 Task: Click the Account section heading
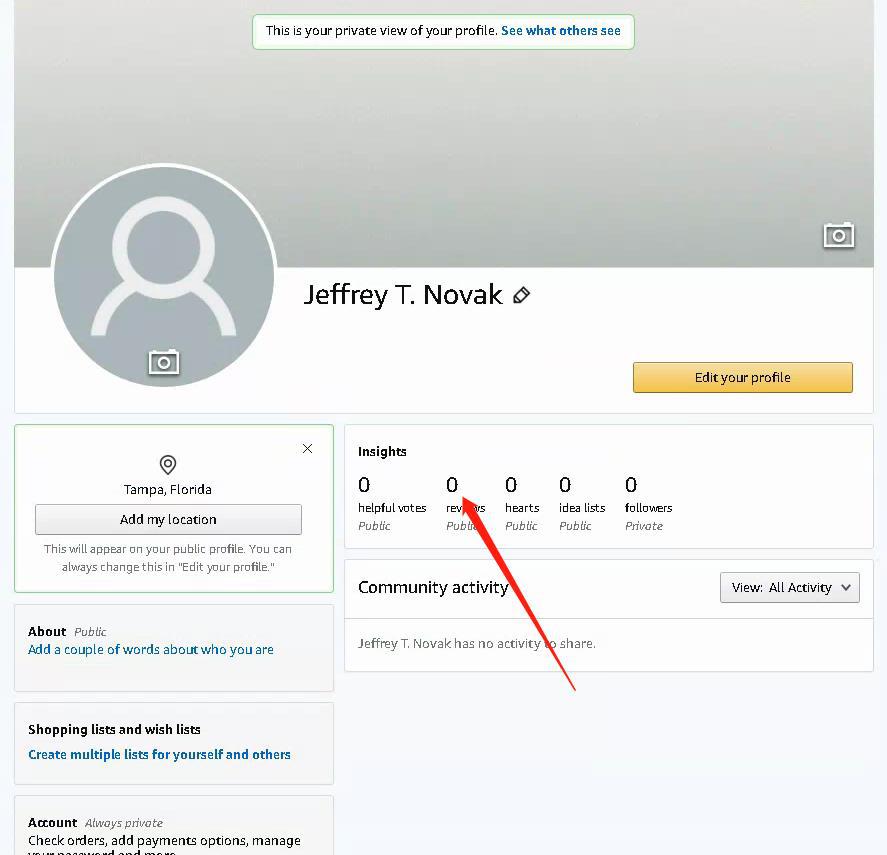point(53,822)
